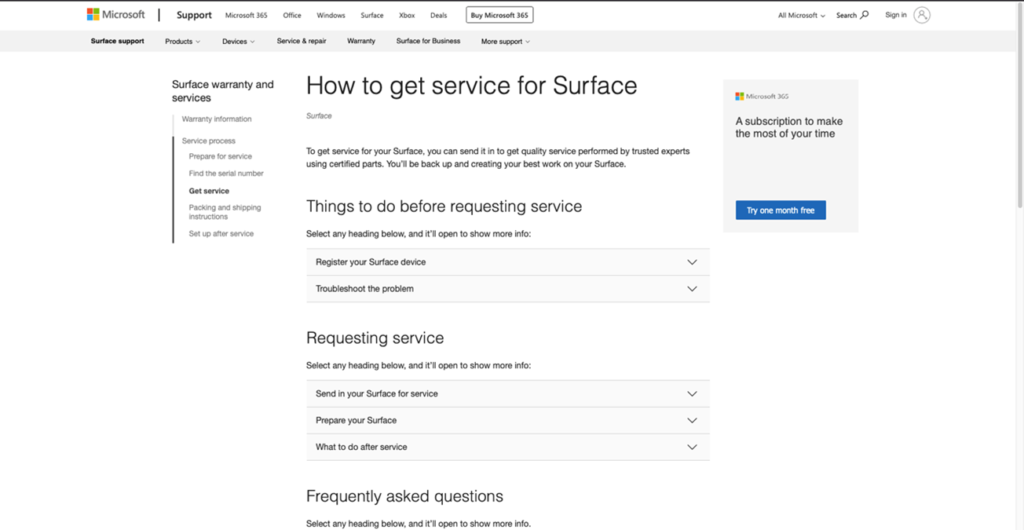Open the Search magnifier icon
1024x530 pixels.
(x=865, y=14)
